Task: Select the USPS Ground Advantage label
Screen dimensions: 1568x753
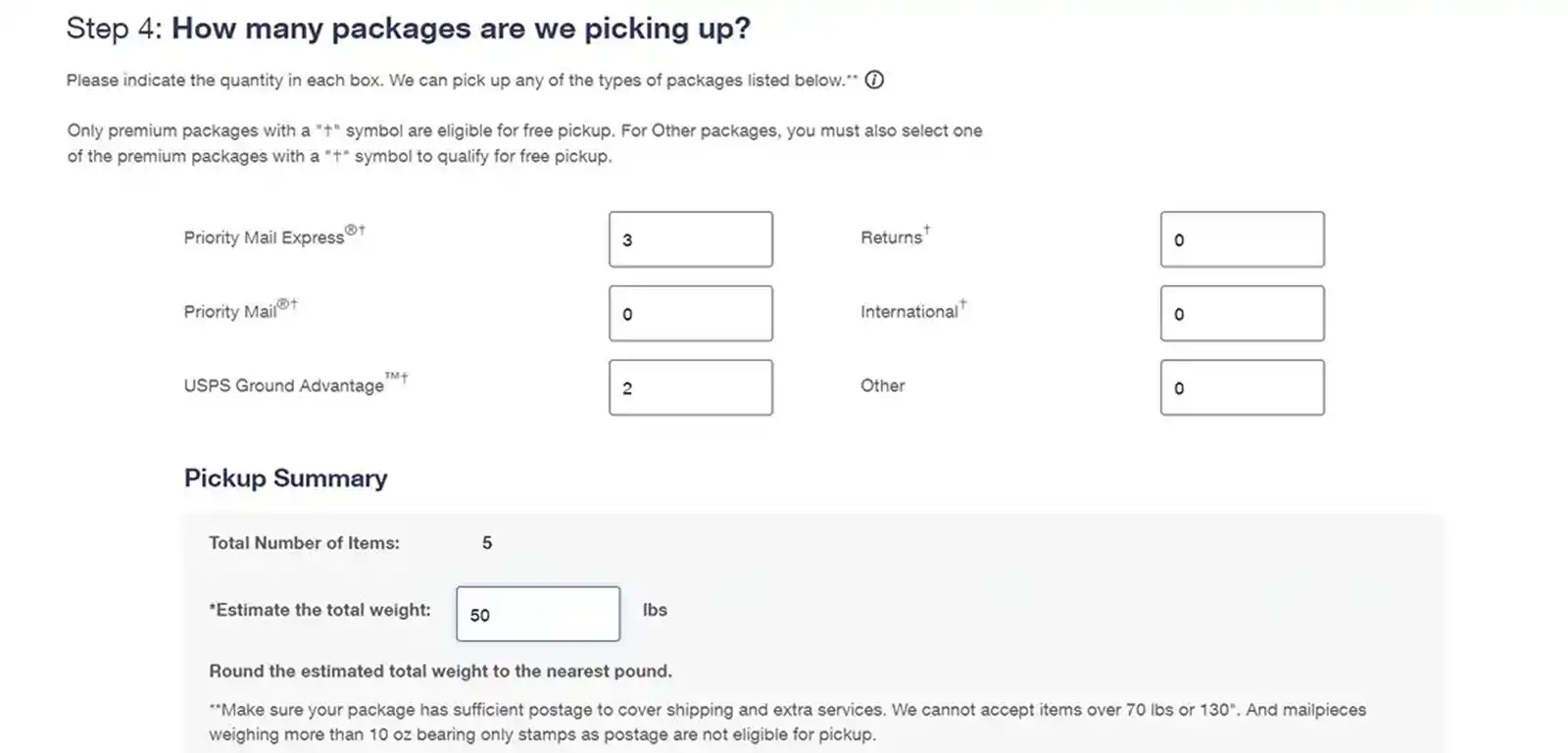Action: [289, 385]
